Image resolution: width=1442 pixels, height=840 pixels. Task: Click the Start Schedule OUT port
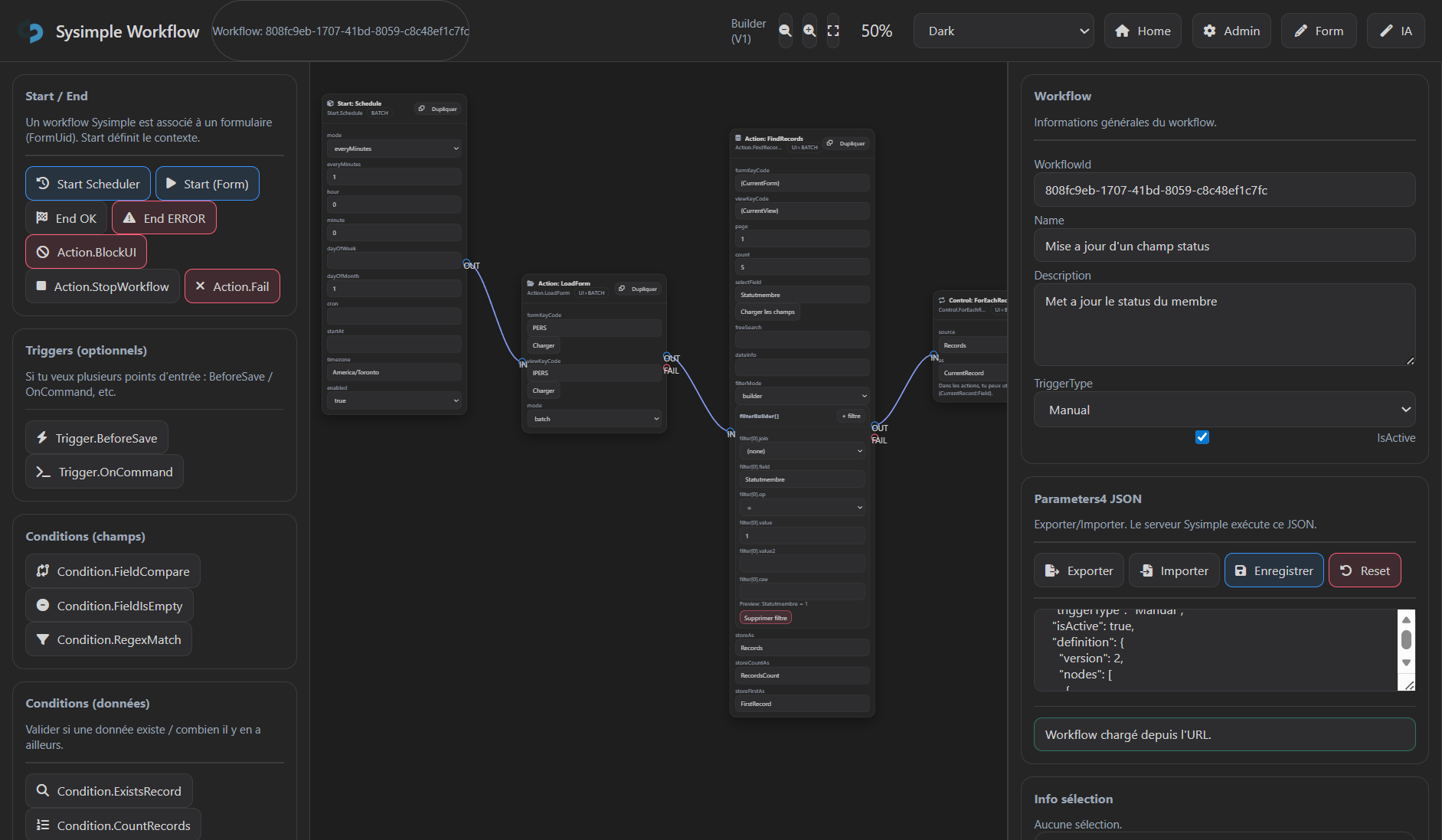click(467, 264)
